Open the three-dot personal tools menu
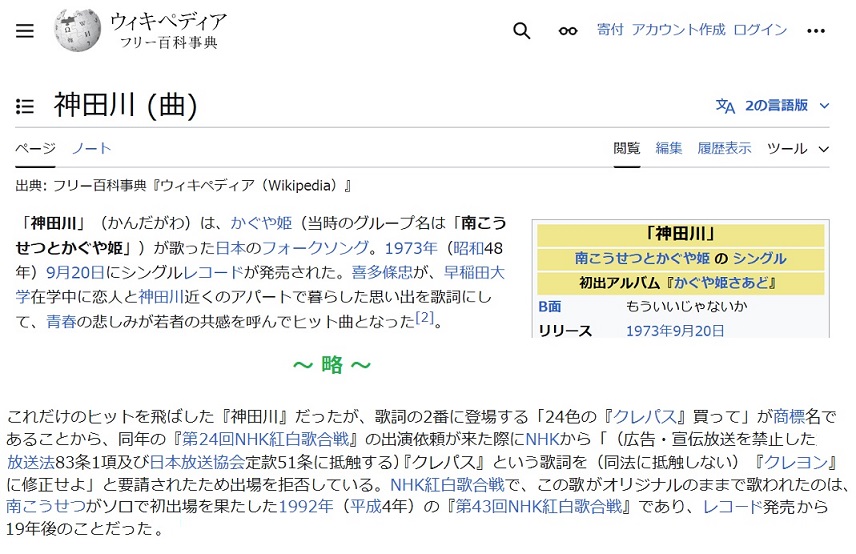This screenshot has width=856, height=554. (x=816, y=31)
